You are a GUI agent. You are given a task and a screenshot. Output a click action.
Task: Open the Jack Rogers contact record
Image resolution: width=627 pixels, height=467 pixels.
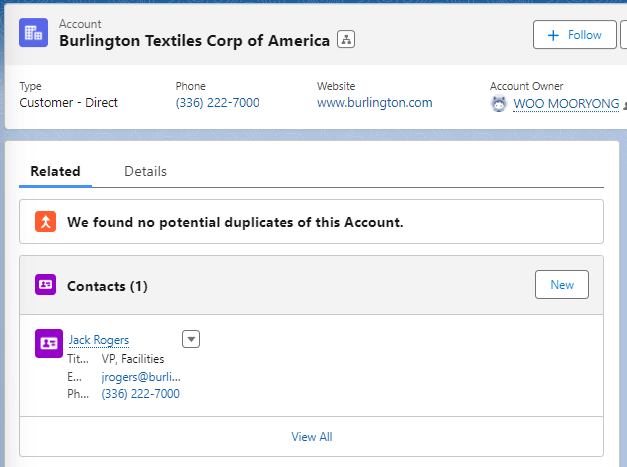coord(98,340)
